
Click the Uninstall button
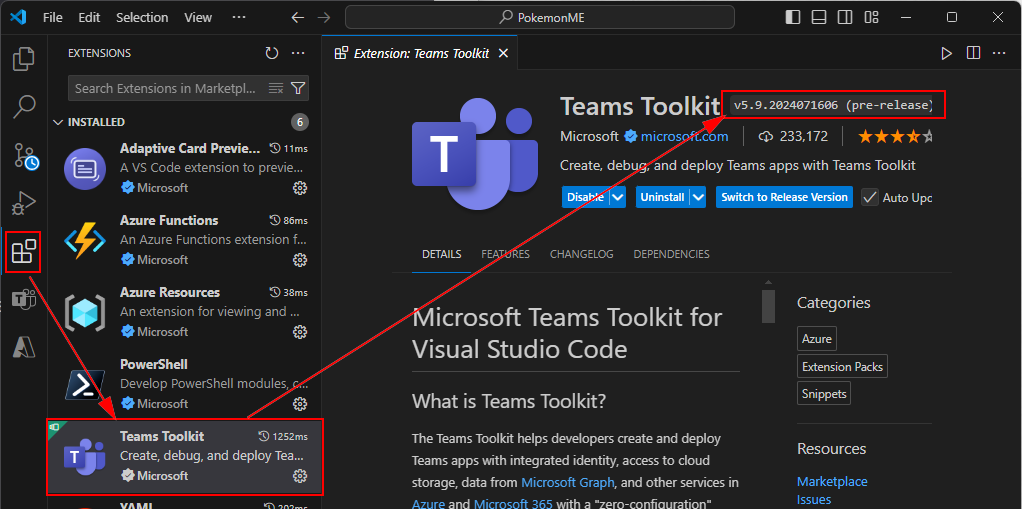(662, 197)
